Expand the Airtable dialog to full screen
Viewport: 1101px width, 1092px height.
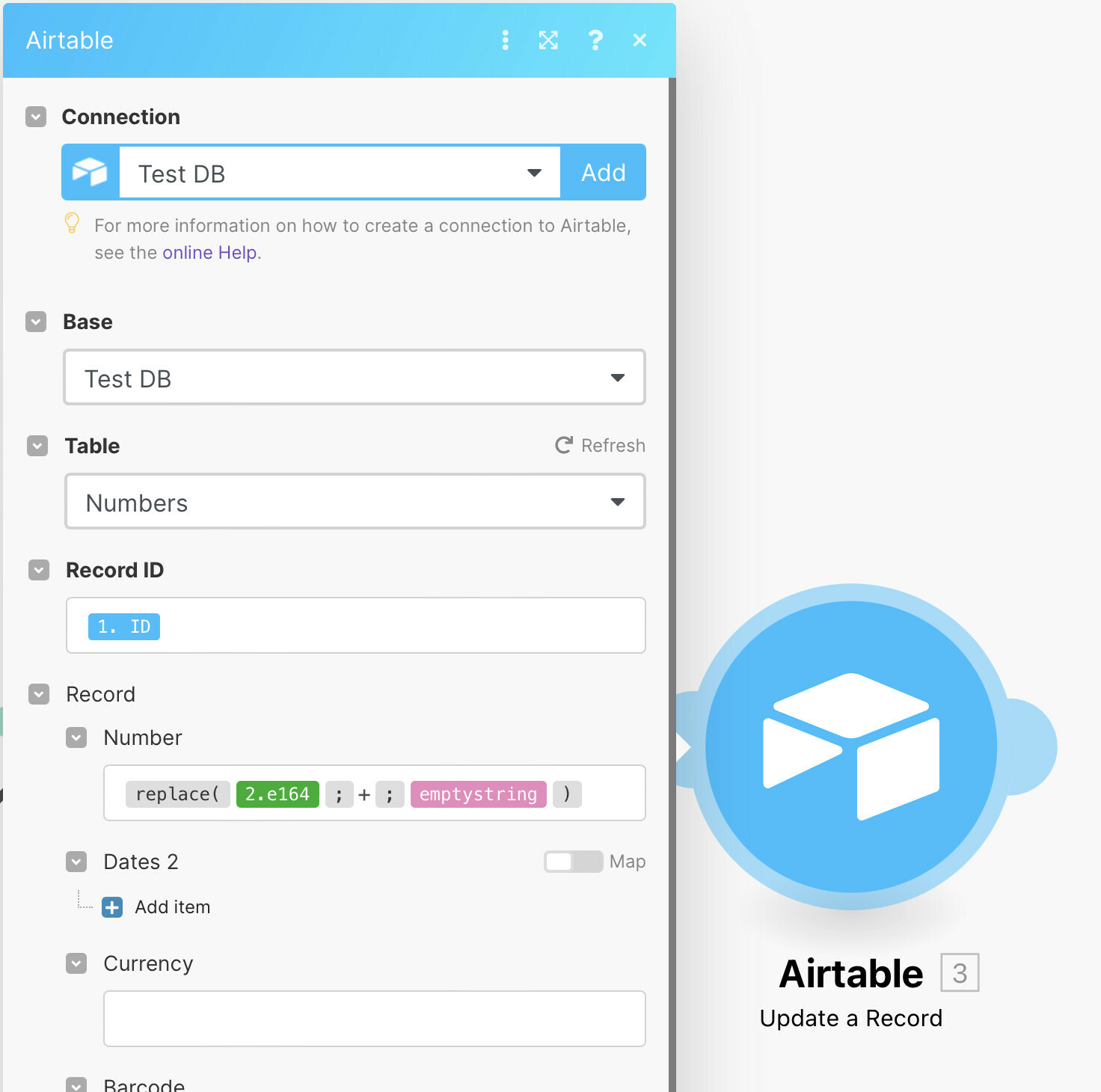pyautogui.click(x=549, y=40)
